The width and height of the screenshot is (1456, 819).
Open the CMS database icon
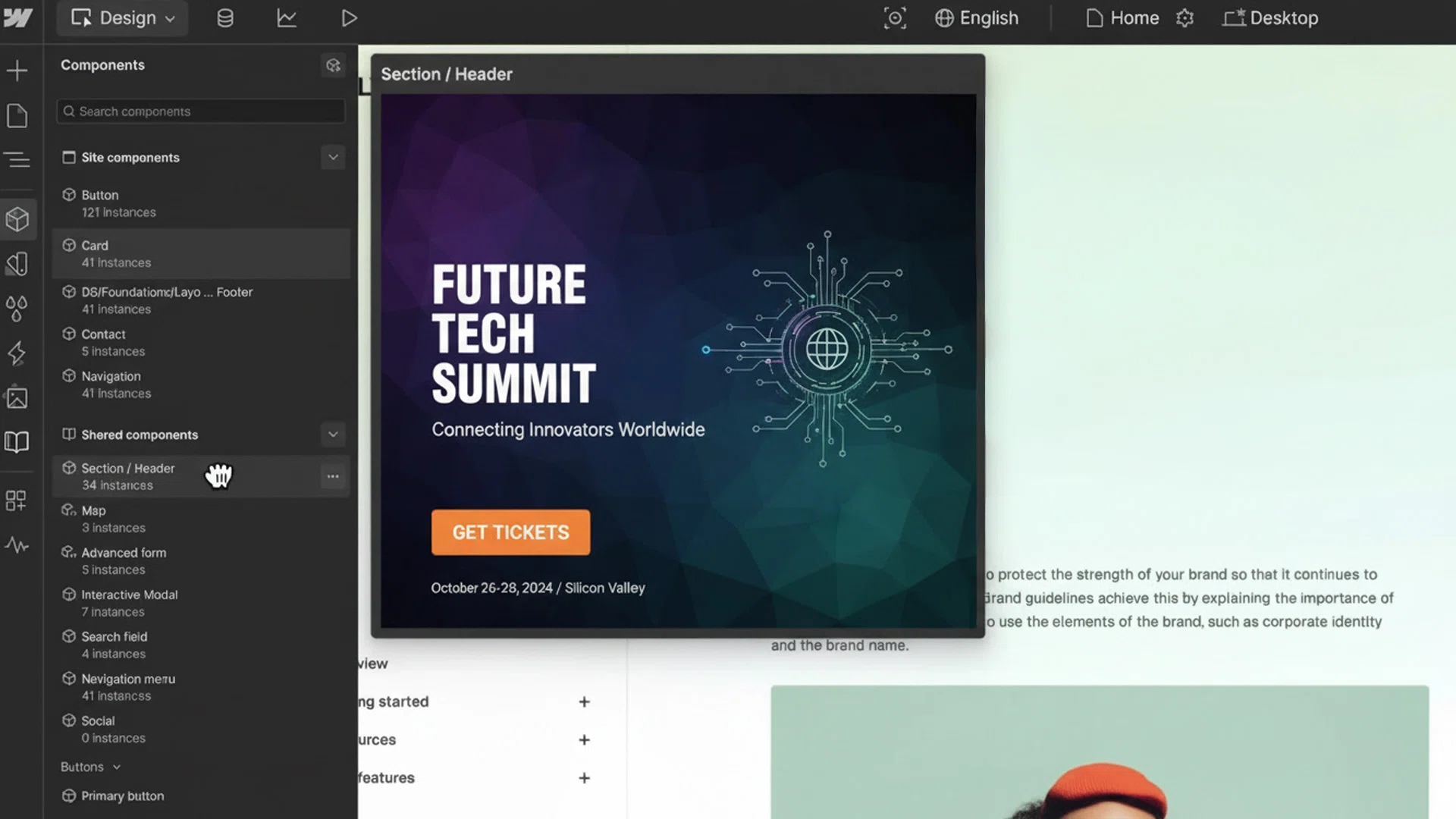[225, 18]
